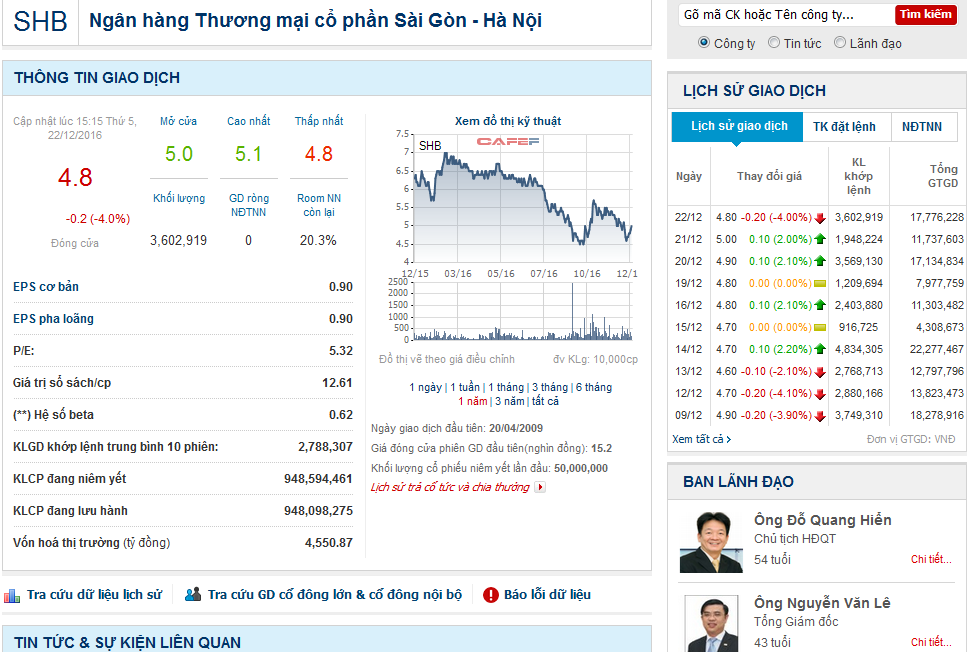Show the 6 tháng chart range
967x652 pixels.
(594, 387)
